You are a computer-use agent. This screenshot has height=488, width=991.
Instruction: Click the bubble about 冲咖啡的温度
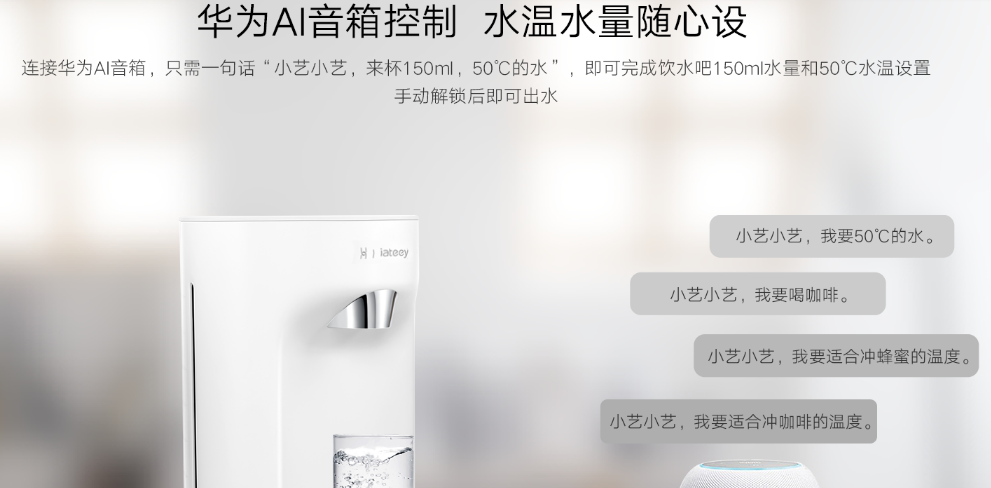738,421
